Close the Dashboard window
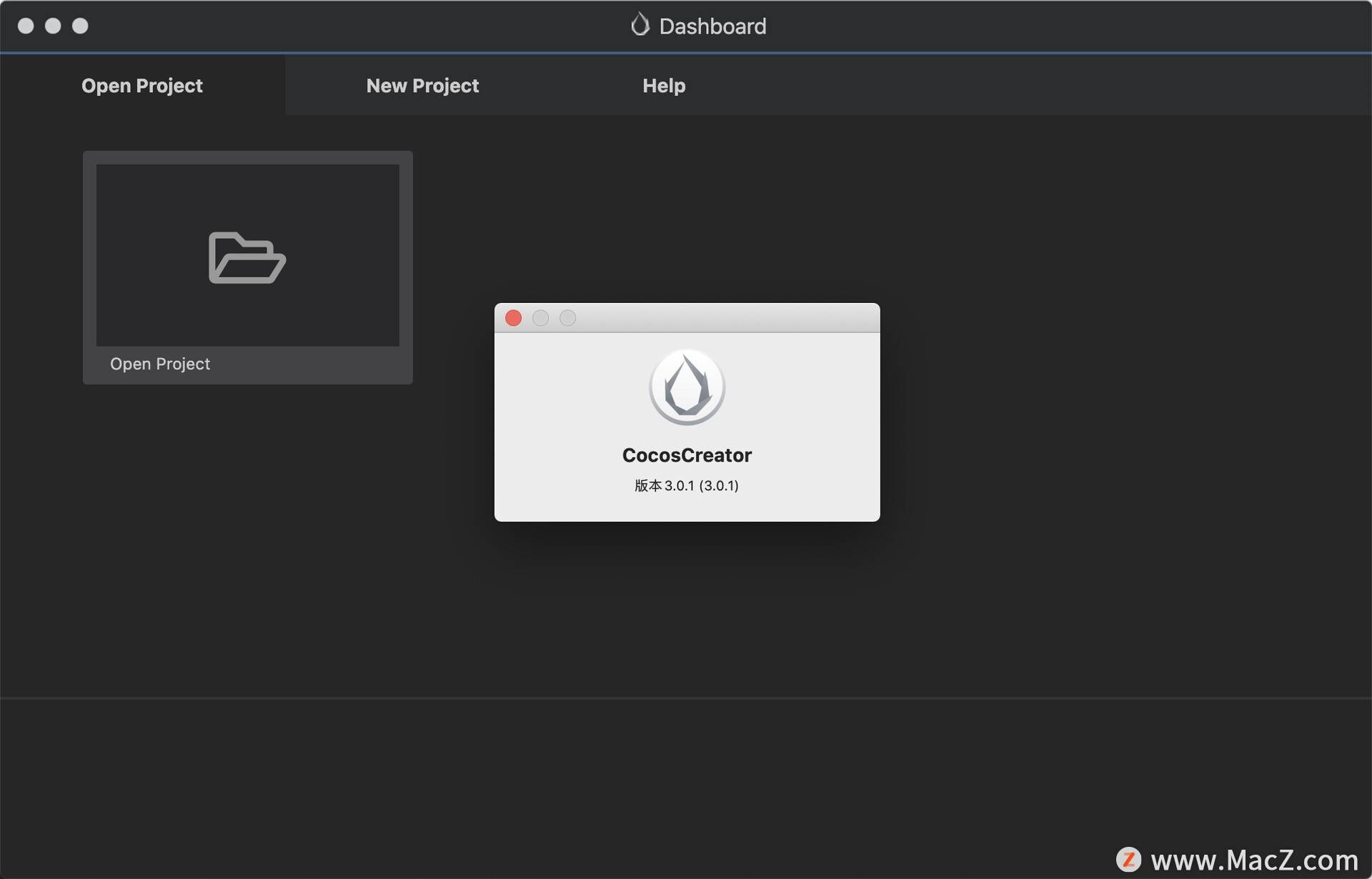 [x=26, y=26]
